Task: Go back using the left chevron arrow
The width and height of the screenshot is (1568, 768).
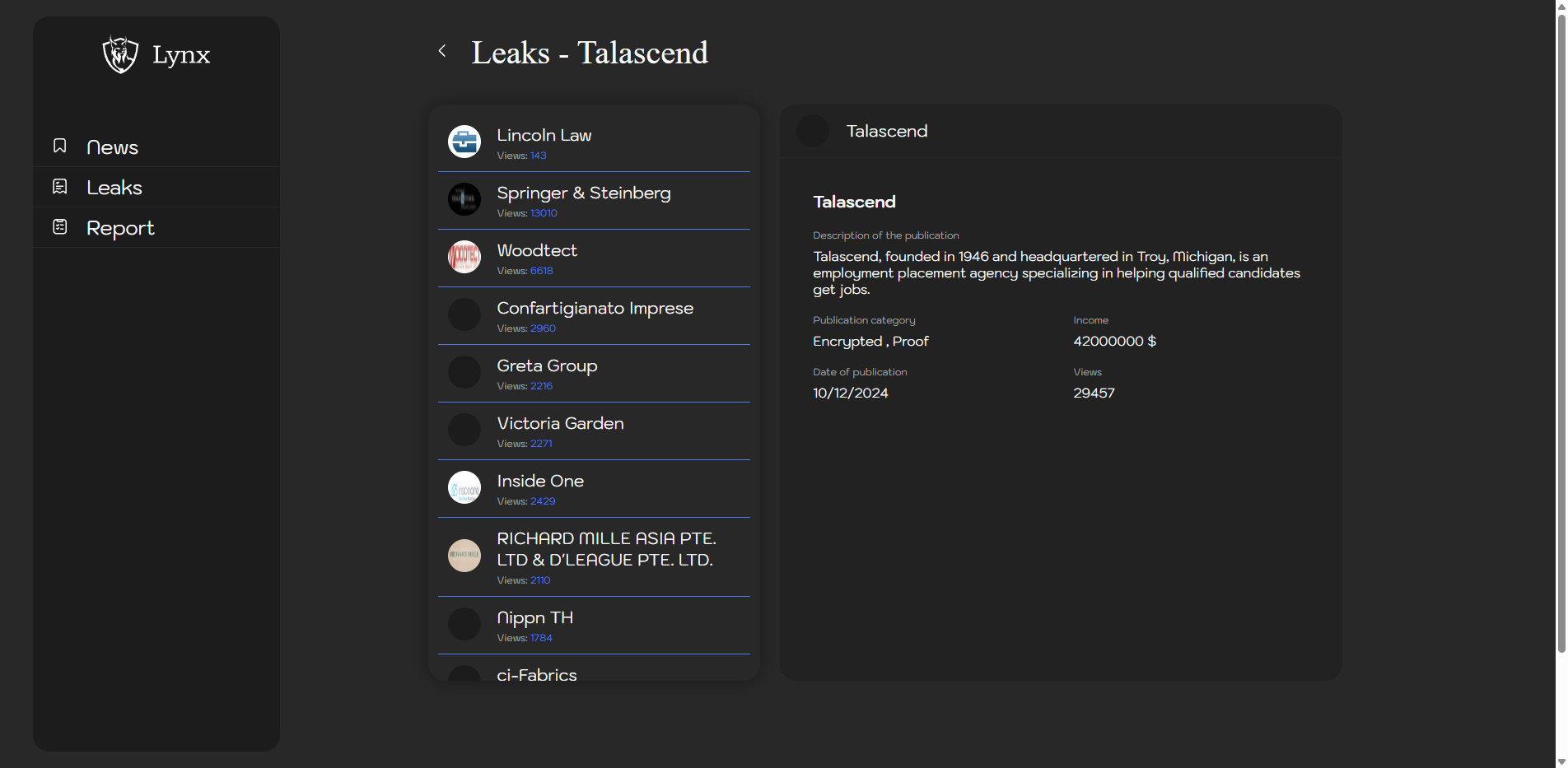Action: (x=442, y=51)
